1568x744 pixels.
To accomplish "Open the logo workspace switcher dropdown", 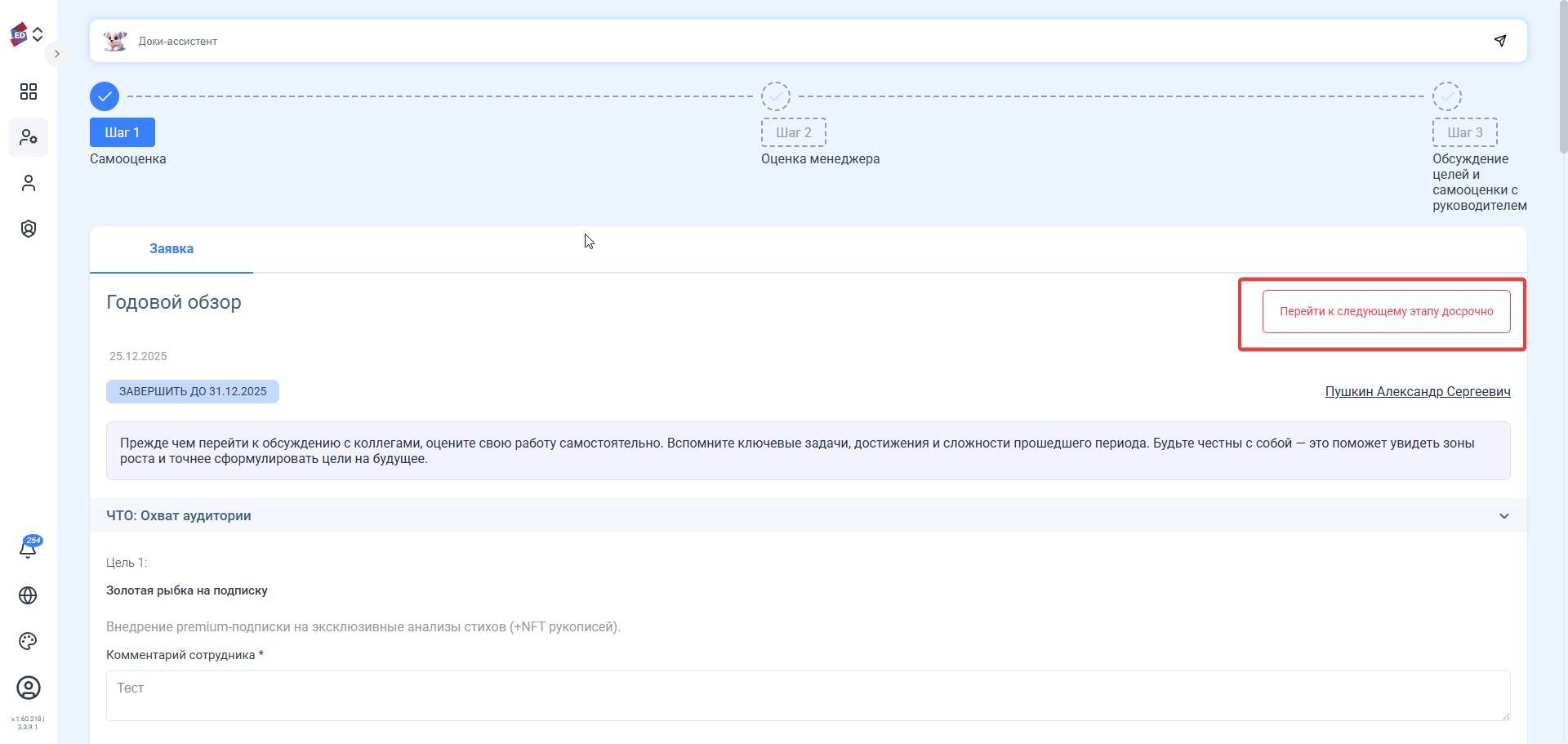I will coord(27,35).
